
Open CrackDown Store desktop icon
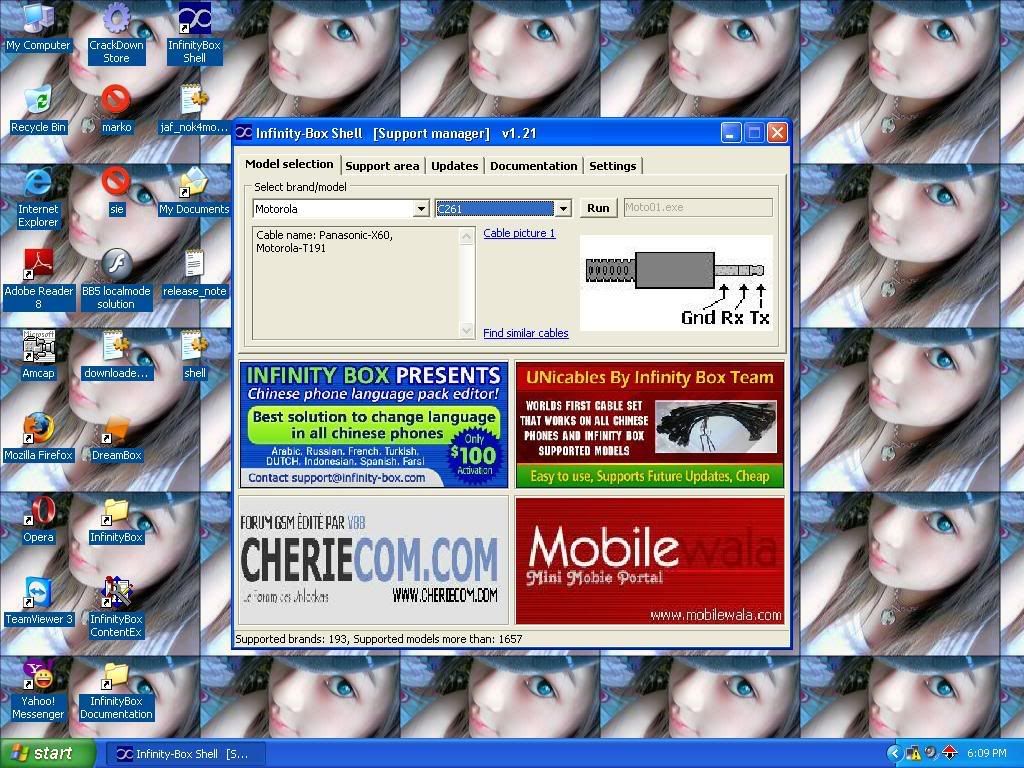pos(116,33)
